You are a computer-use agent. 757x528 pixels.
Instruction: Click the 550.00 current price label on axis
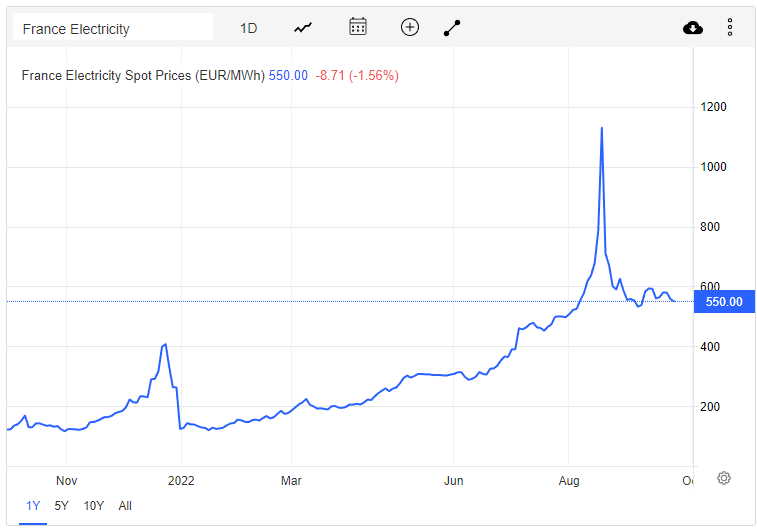click(x=724, y=302)
